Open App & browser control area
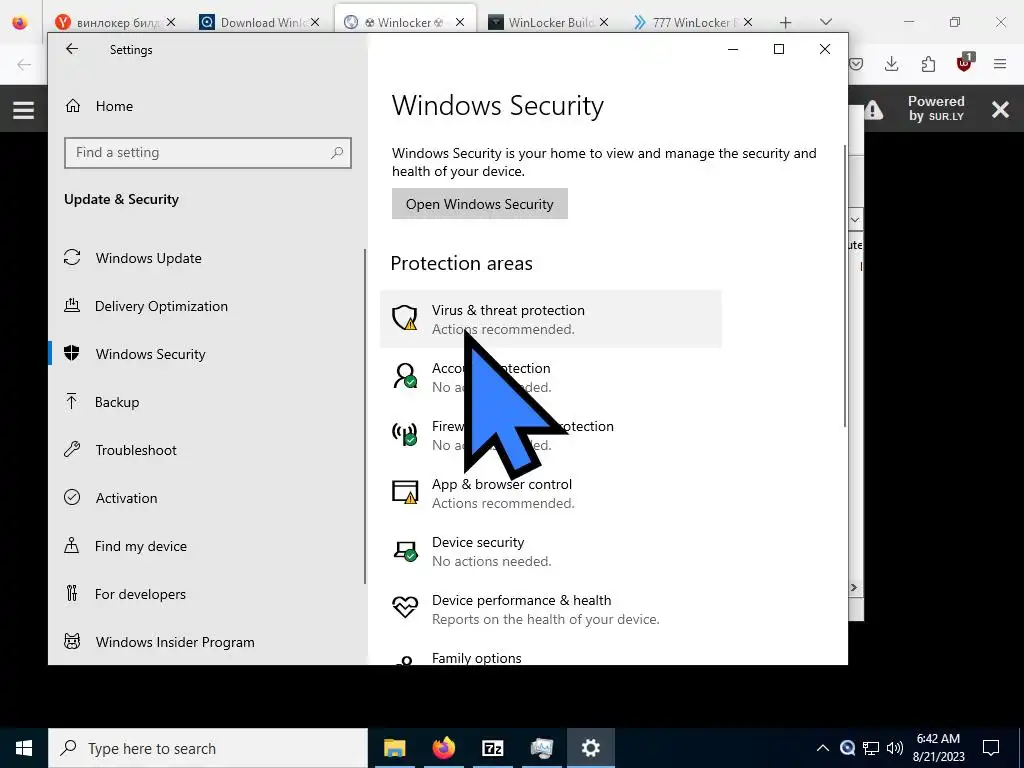 (551, 494)
